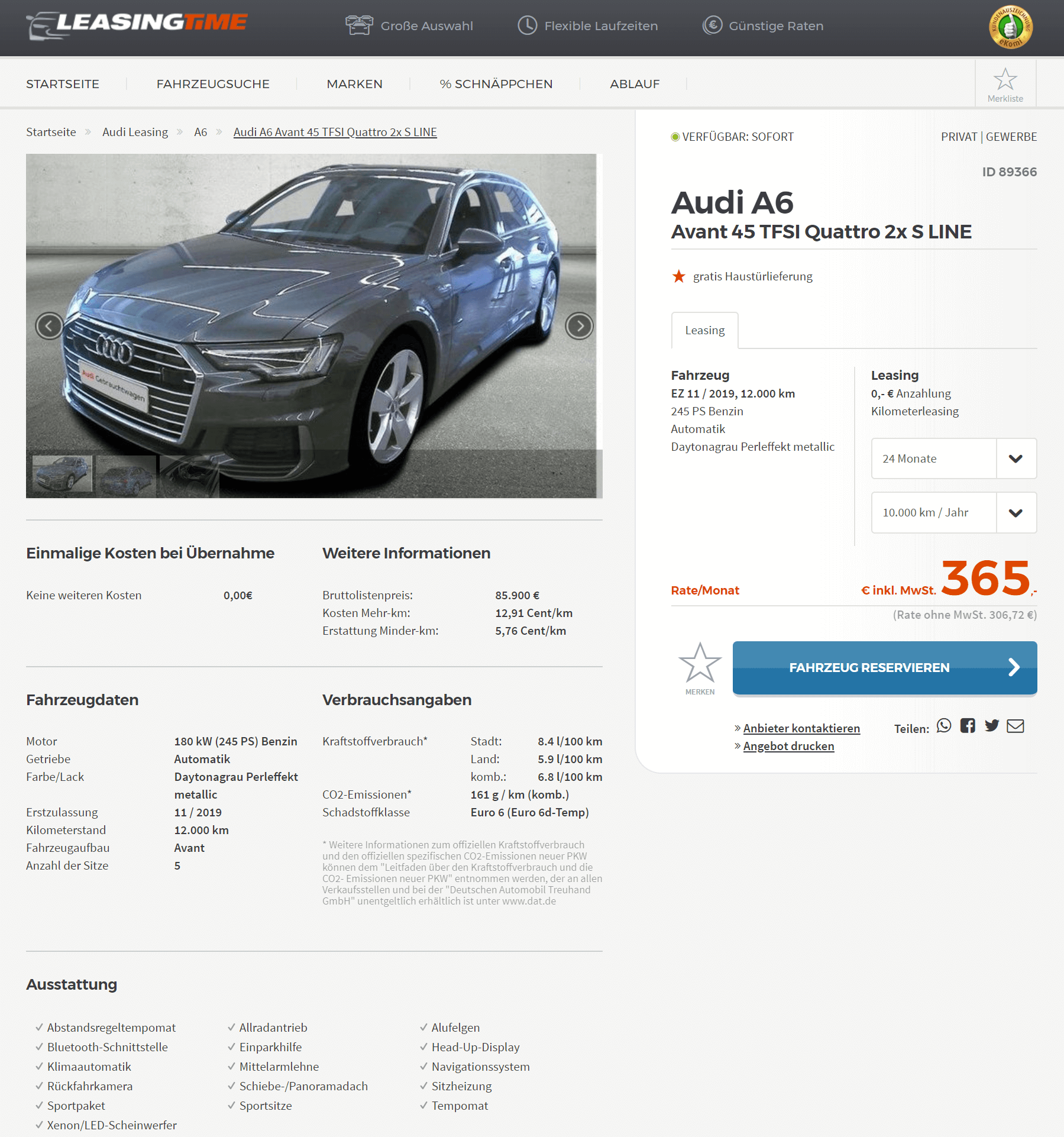Switch to Privat pricing
The image size is (1064, 1137).
pos(959,137)
